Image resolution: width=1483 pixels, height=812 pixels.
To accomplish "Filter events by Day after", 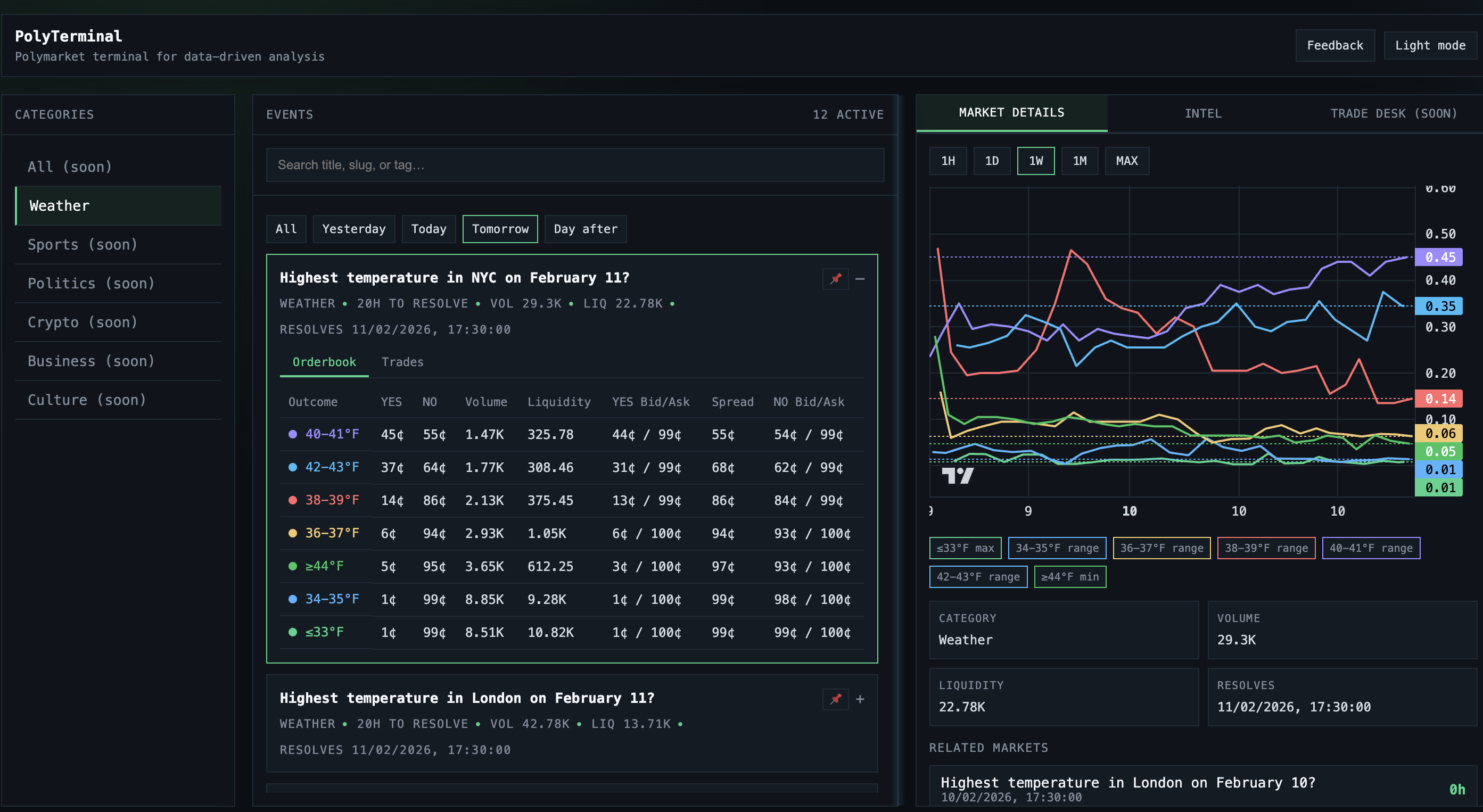I will 586,228.
